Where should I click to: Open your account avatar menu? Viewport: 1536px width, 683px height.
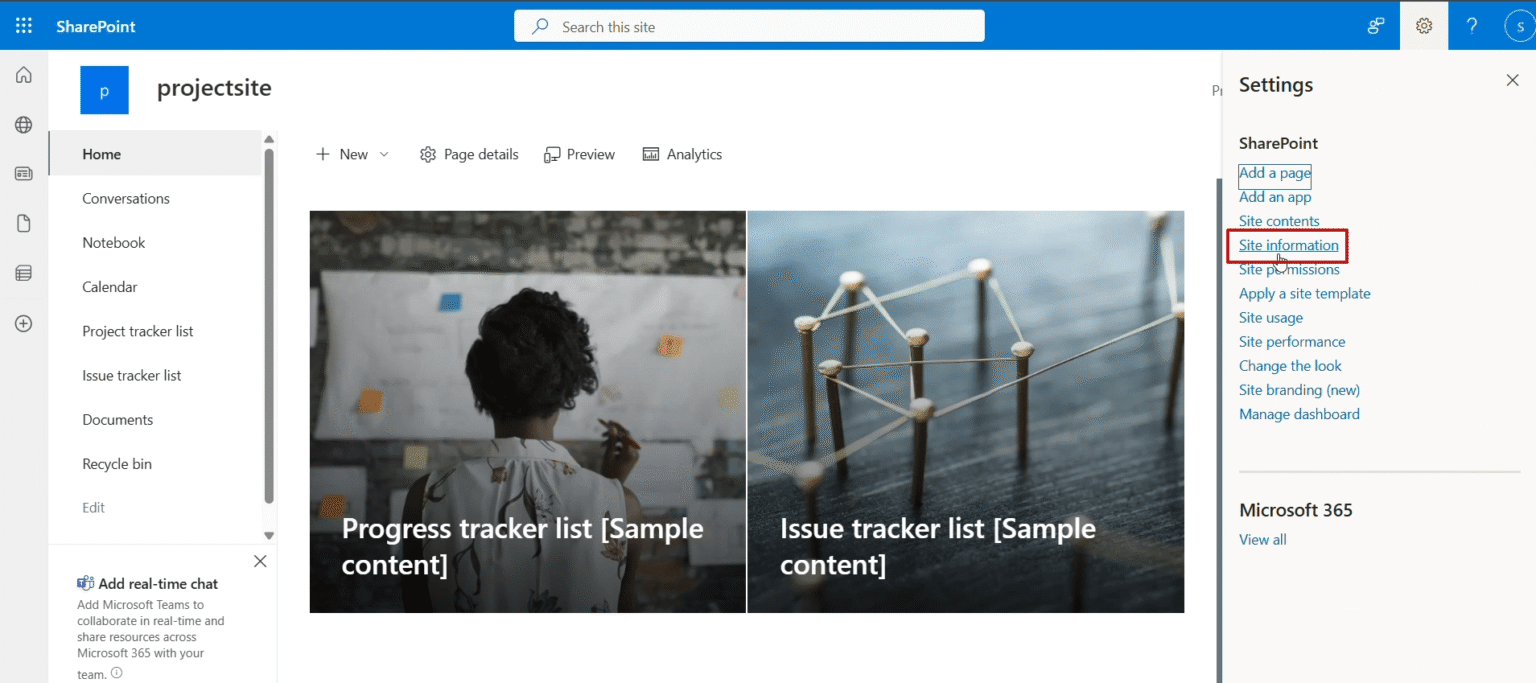click(1518, 25)
